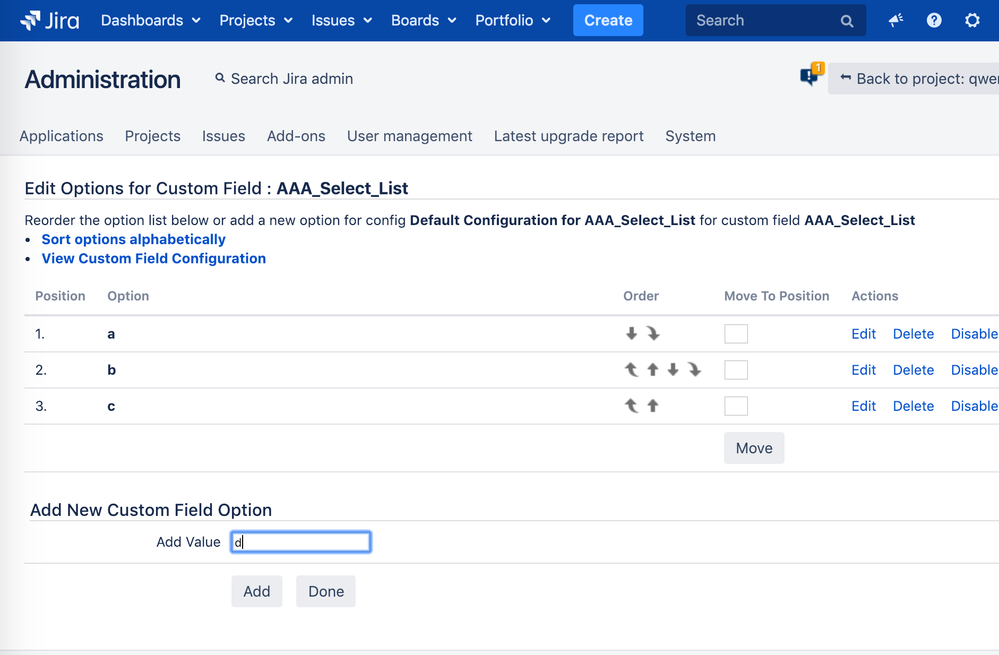Edit option a
The width and height of the screenshot is (999, 655).
(863, 334)
